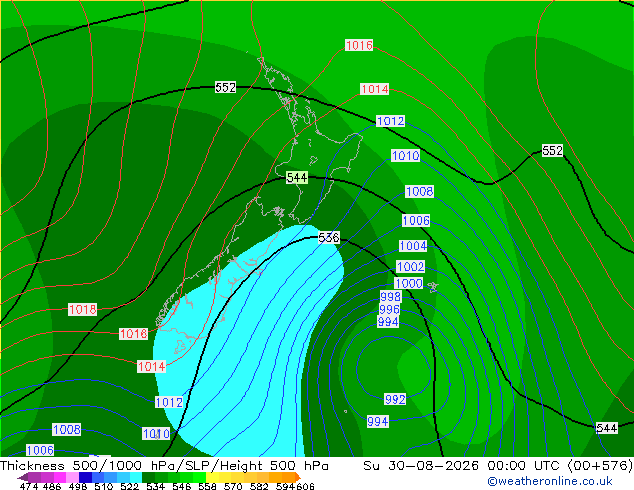The image size is (634, 490).
Task: Select the 998 isobar label
Action: (390, 296)
